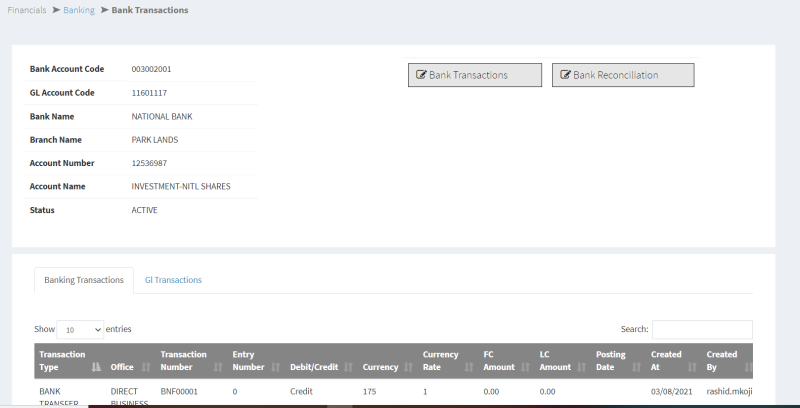
Task: Click Financials in the breadcrumb
Action: pos(27,10)
